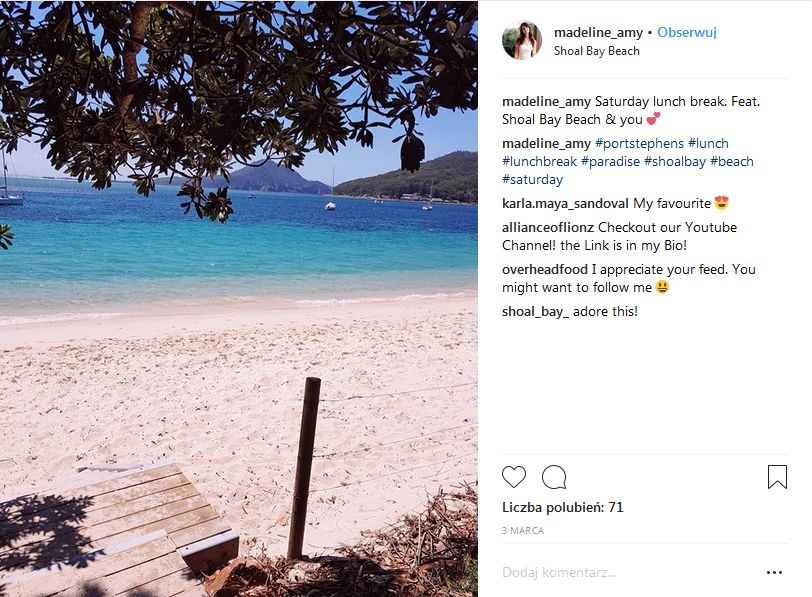
Task: Click the madeline_amy username in header
Action: pos(598,33)
